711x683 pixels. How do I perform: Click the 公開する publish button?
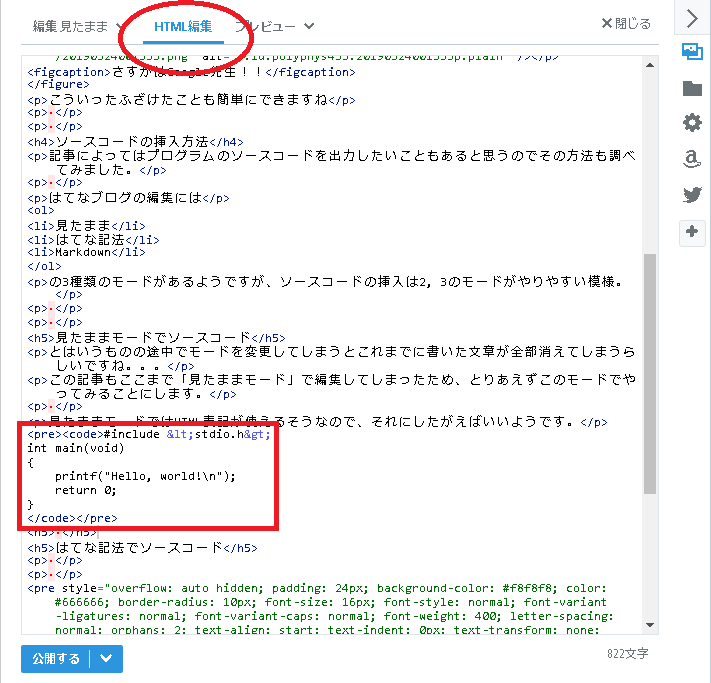pos(56,659)
